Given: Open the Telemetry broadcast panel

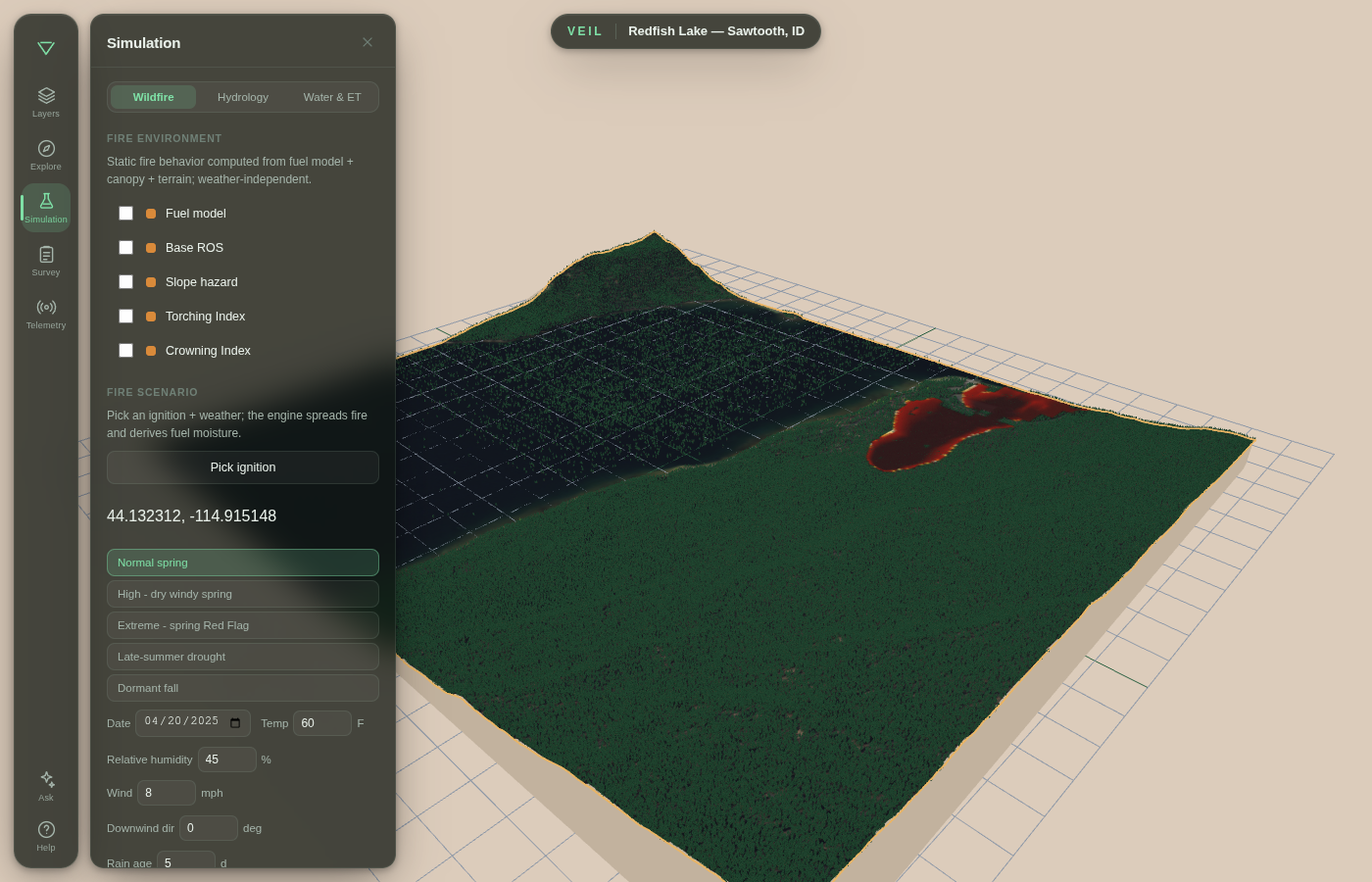Looking at the screenshot, I should 46,314.
